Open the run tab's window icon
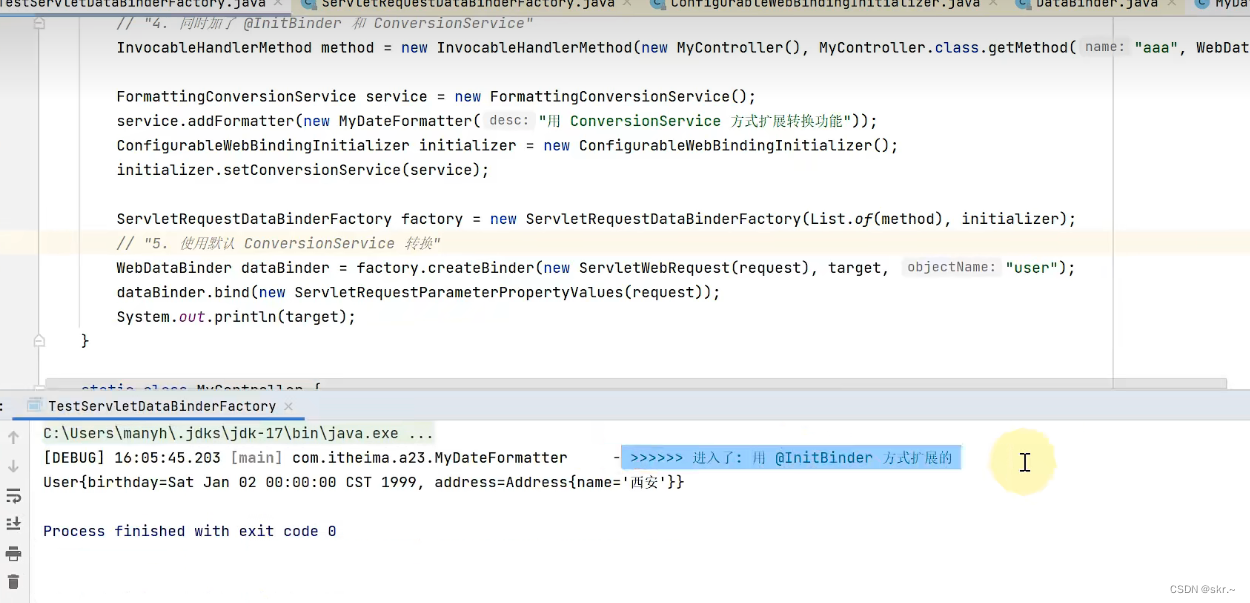The height and width of the screenshot is (603, 1250). [x=35, y=406]
